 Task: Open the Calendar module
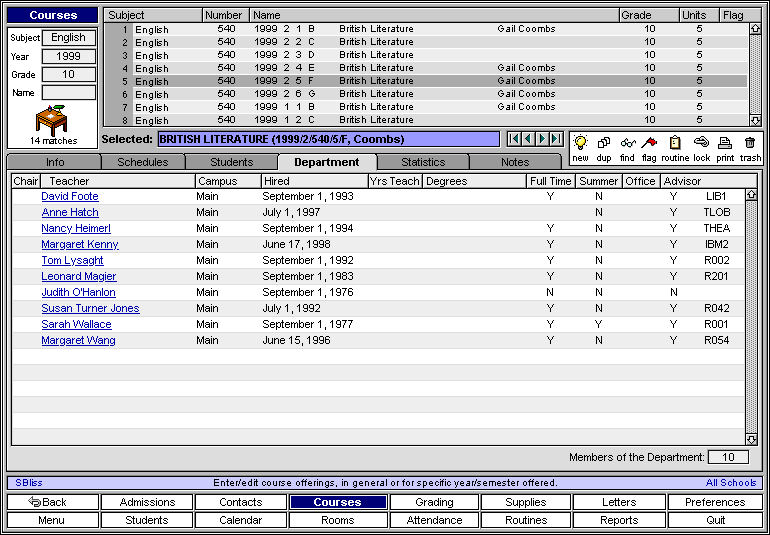click(x=241, y=520)
